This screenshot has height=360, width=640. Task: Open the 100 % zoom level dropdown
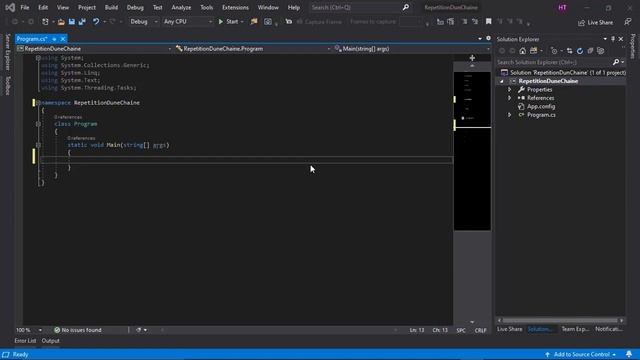point(29,330)
